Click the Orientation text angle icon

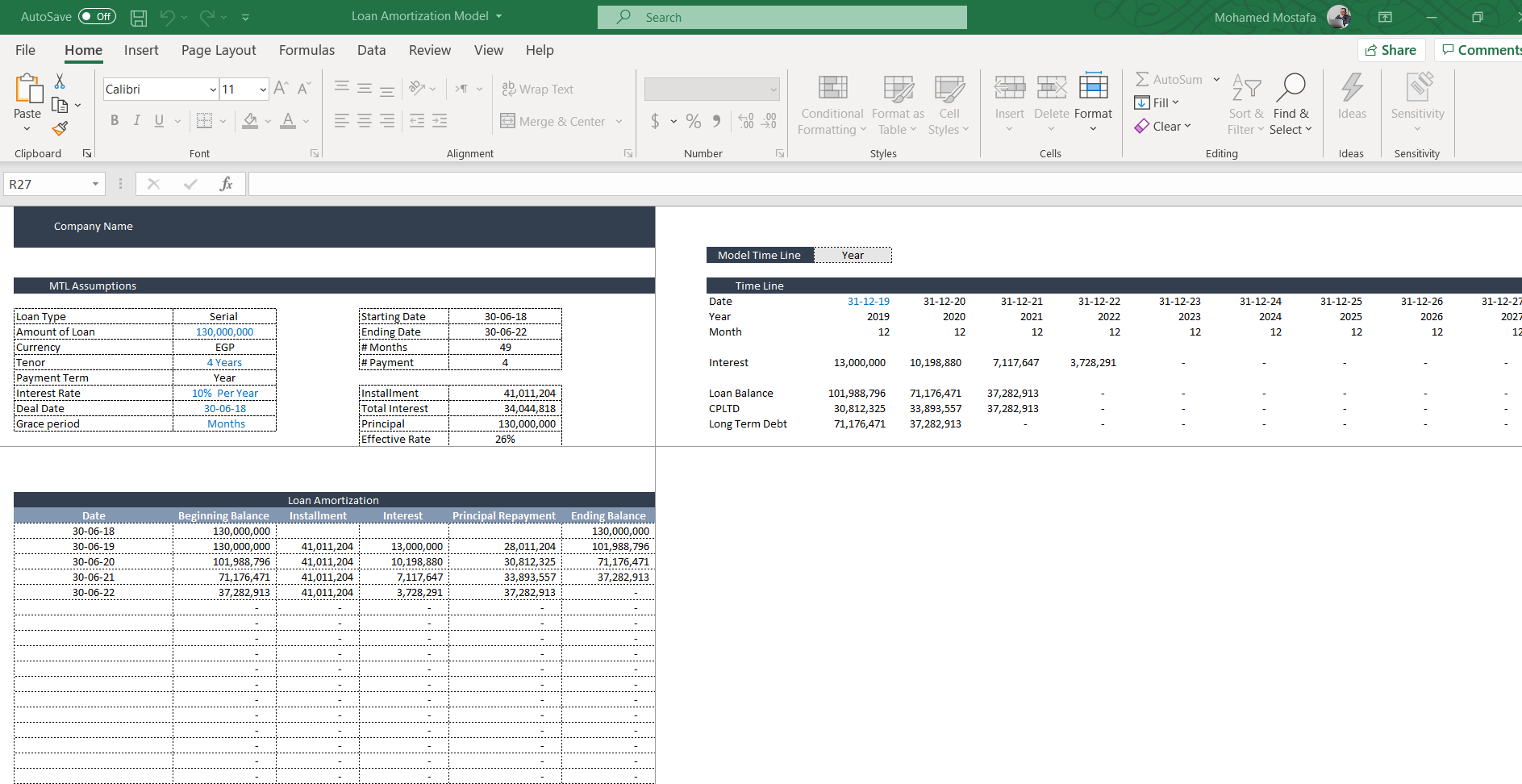417,88
